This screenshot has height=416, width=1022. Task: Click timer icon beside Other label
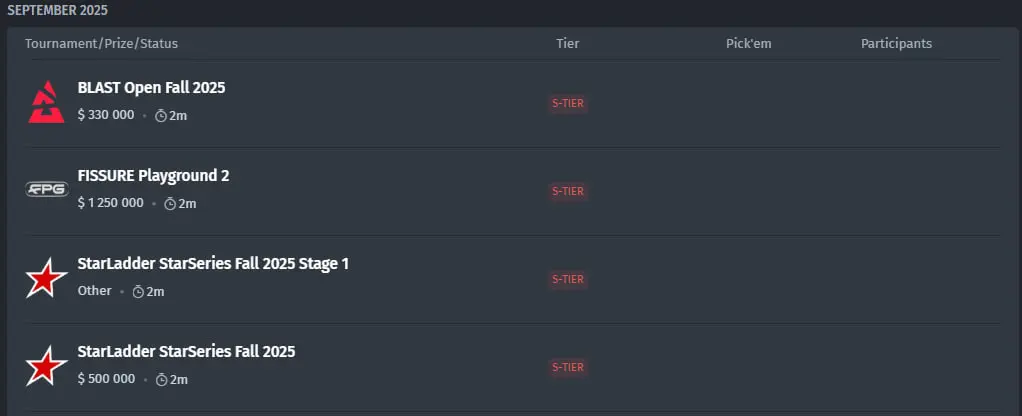click(138, 291)
